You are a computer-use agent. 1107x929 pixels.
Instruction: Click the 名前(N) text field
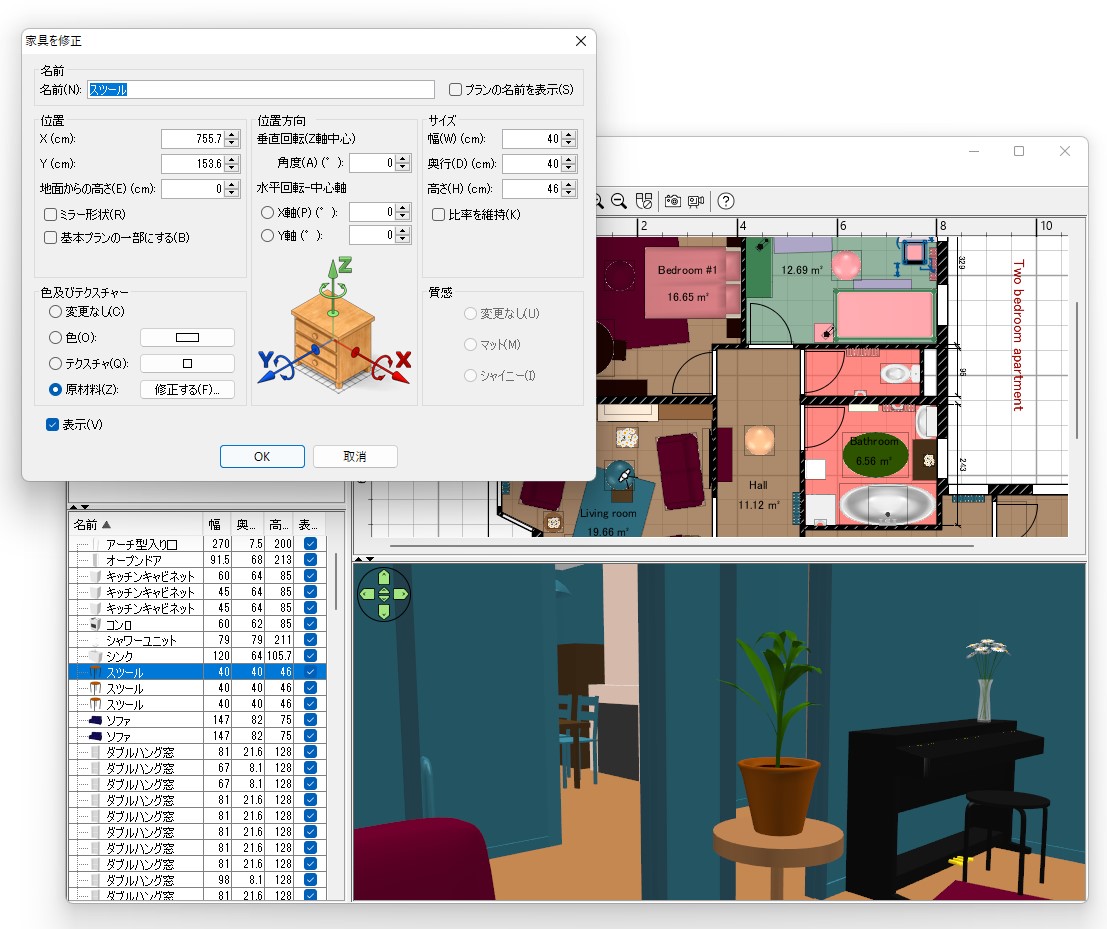point(261,90)
